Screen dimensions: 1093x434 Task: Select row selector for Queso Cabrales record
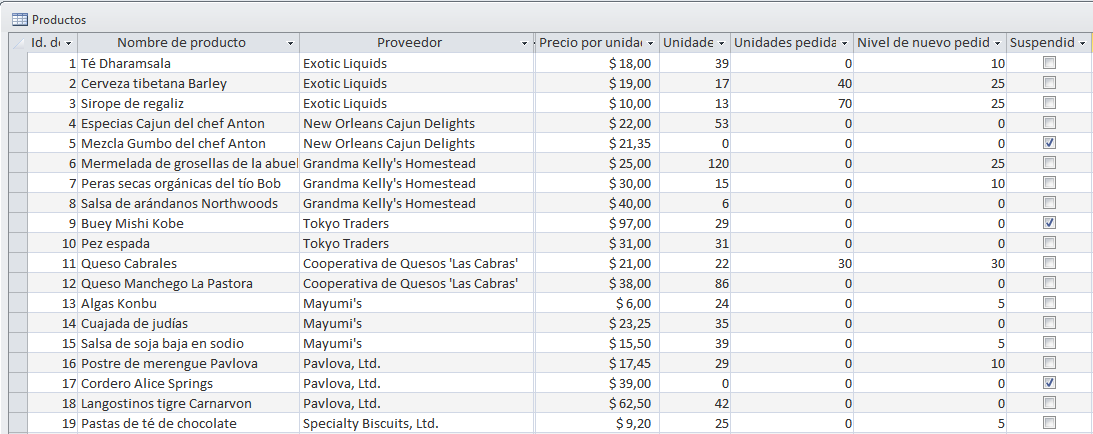point(19,263)
